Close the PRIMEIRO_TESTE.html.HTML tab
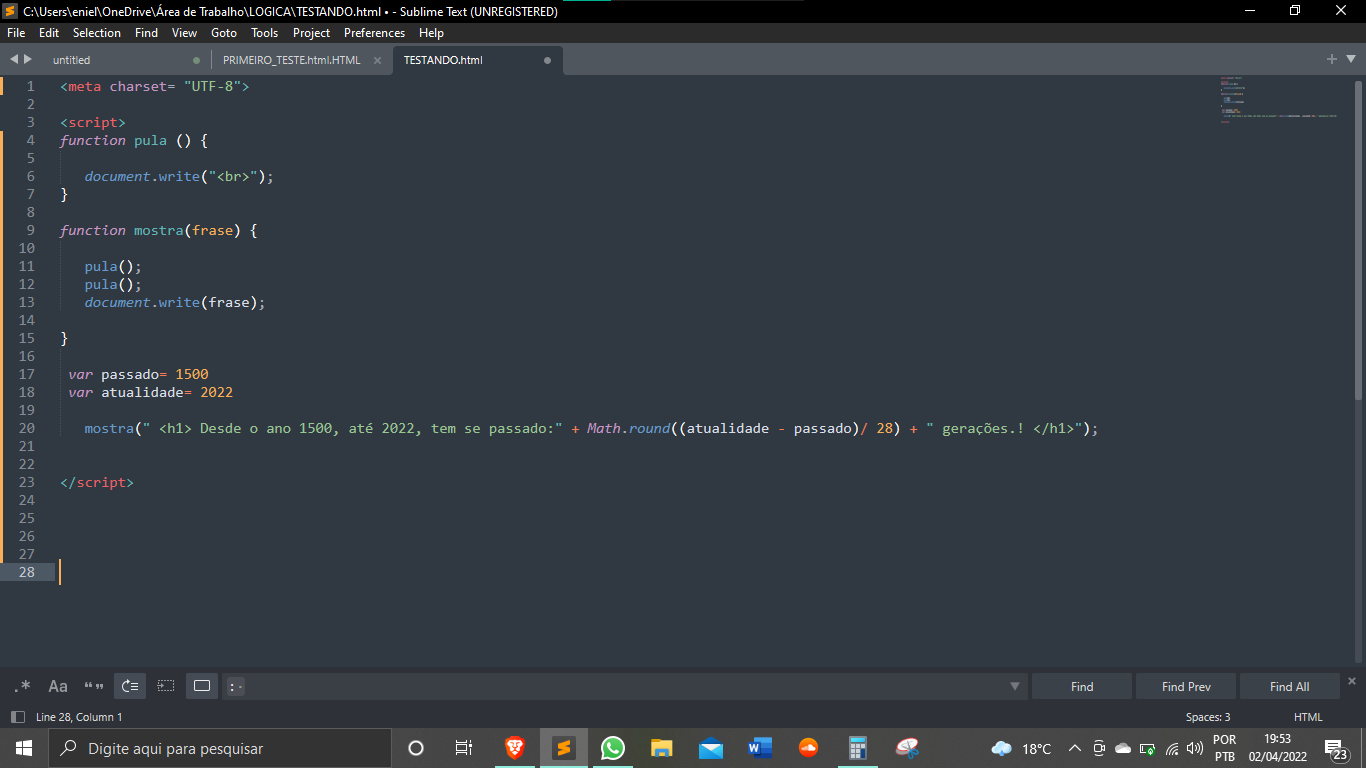Viewport: 1366px width, 768px height. pyautogui.click(x=377, y=60)
